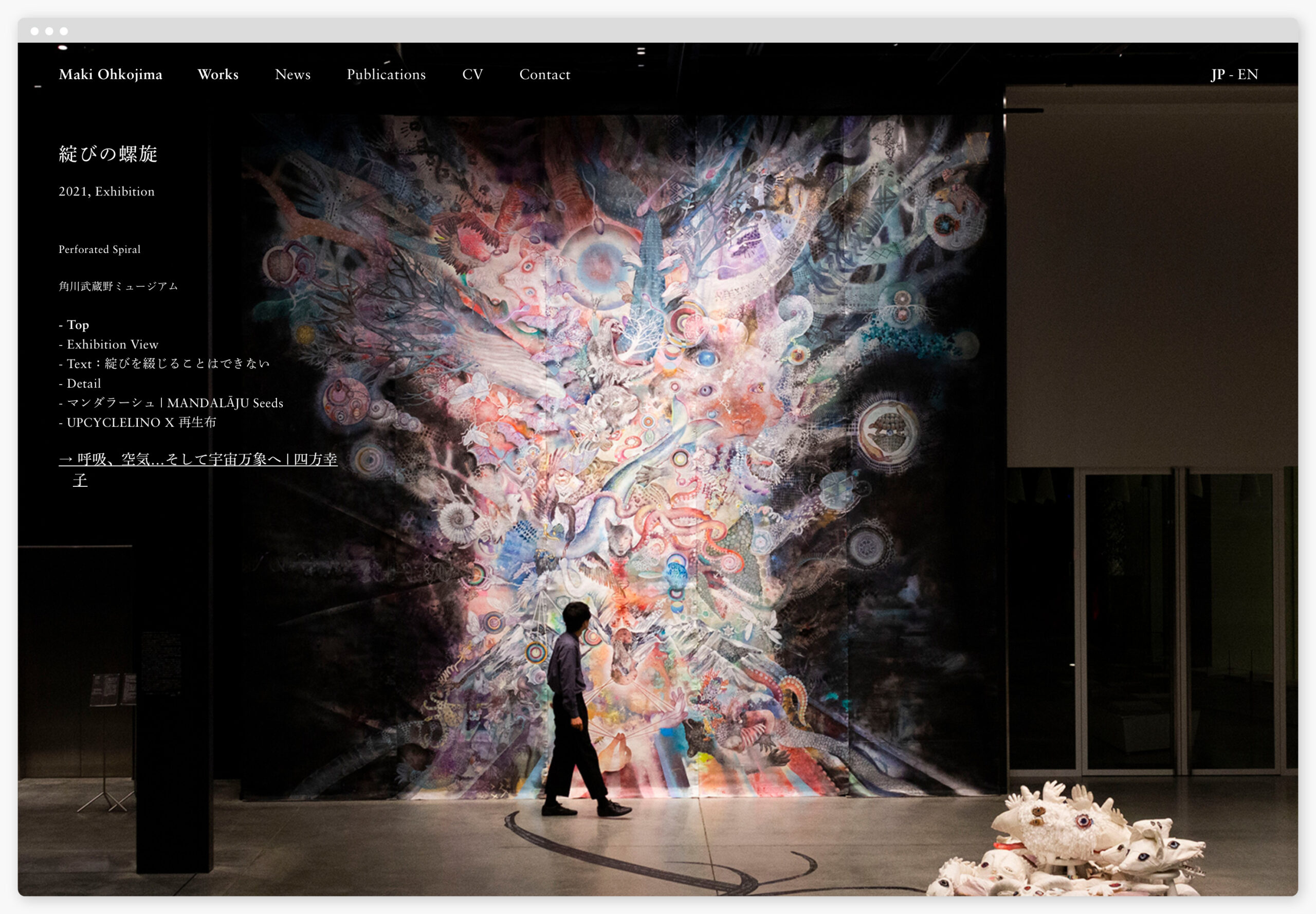The image size is (1316, 914).
Task: Jump to the Detail section
Action: [x=80, y=383]
